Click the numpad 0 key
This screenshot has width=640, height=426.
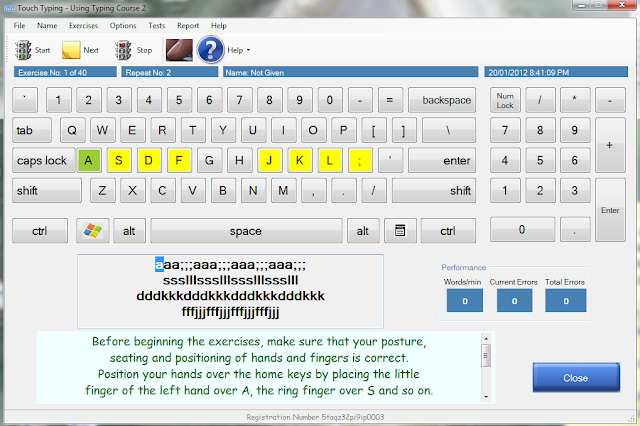point(522,229)
